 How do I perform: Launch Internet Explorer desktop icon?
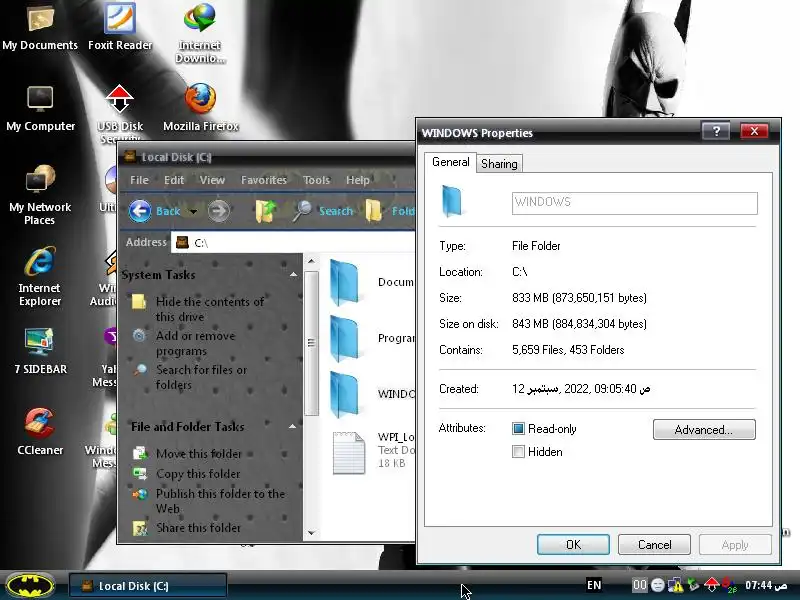click(40, 277)
